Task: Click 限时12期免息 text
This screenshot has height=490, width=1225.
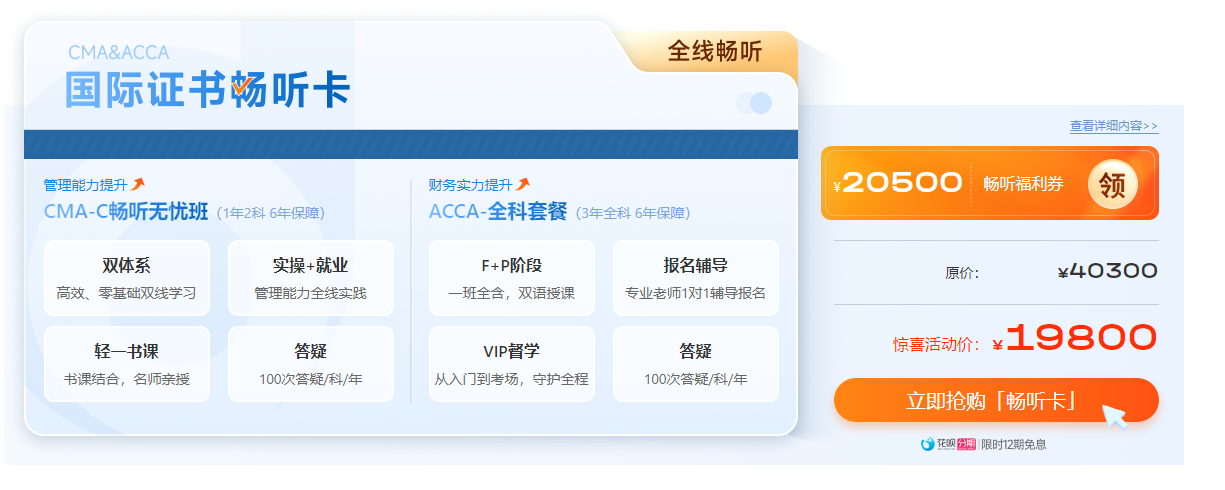Action: [x=1013, y=444]
